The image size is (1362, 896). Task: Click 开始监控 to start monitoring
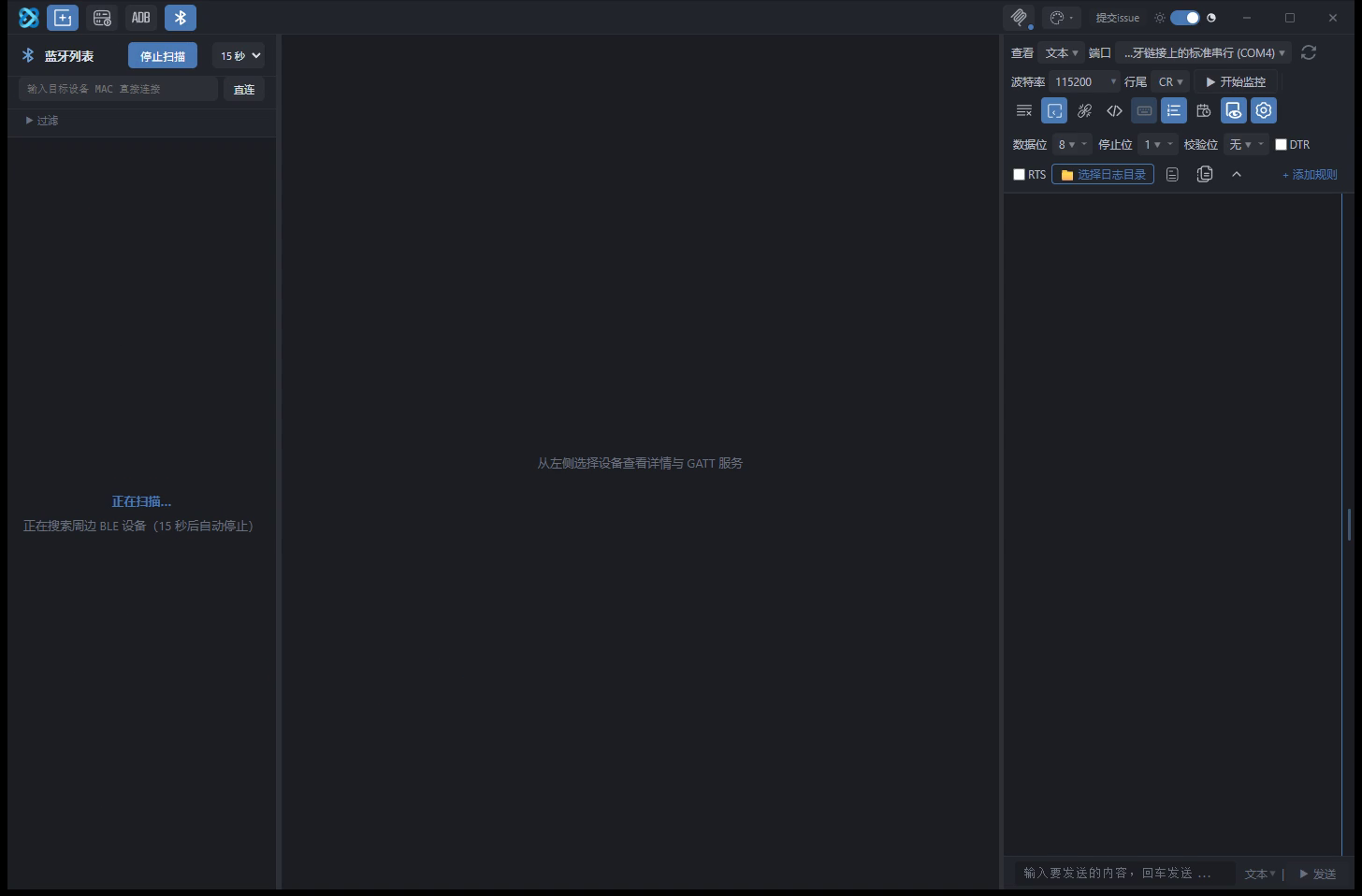[1236, 82]
